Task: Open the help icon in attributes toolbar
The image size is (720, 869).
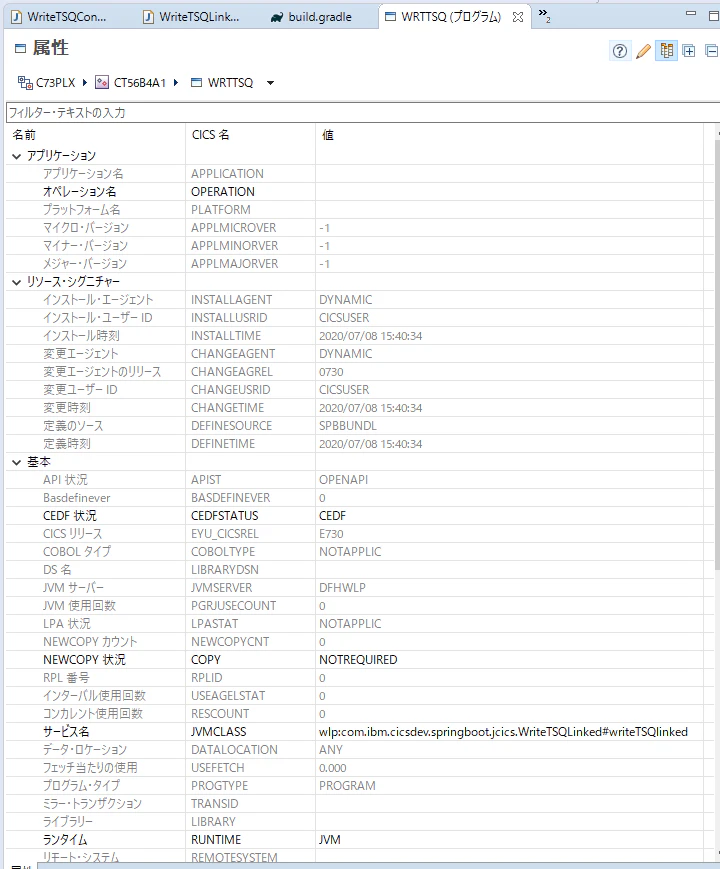Action: click(x=620, y=51)
